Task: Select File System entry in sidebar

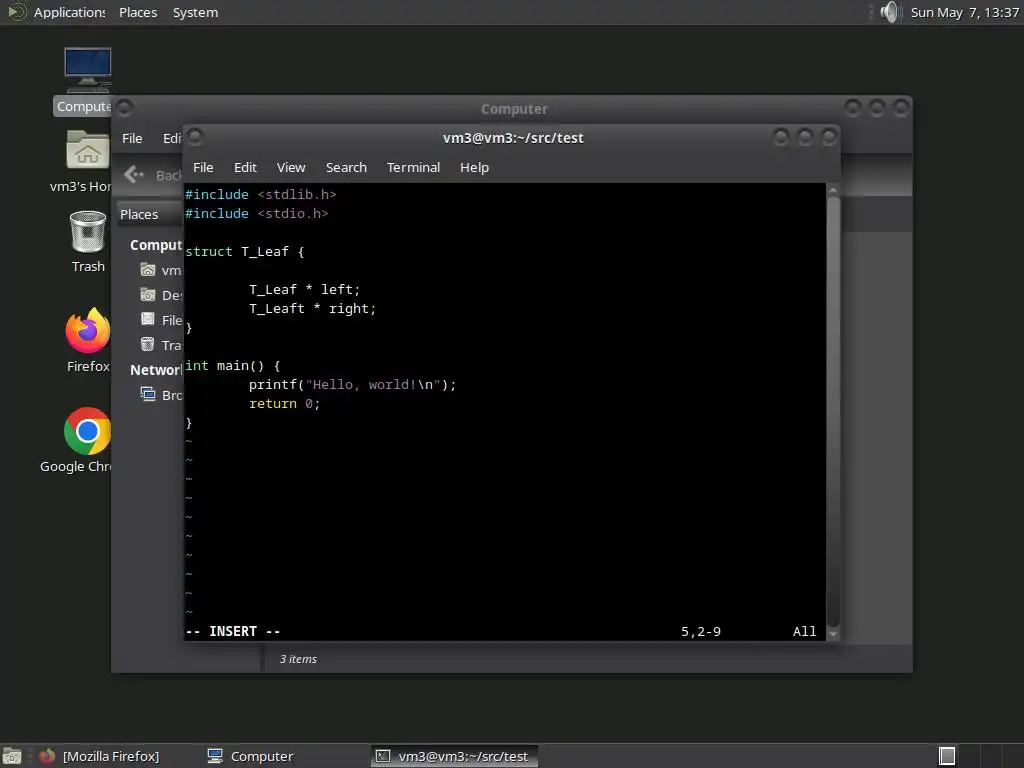Action: click(161, 320)
